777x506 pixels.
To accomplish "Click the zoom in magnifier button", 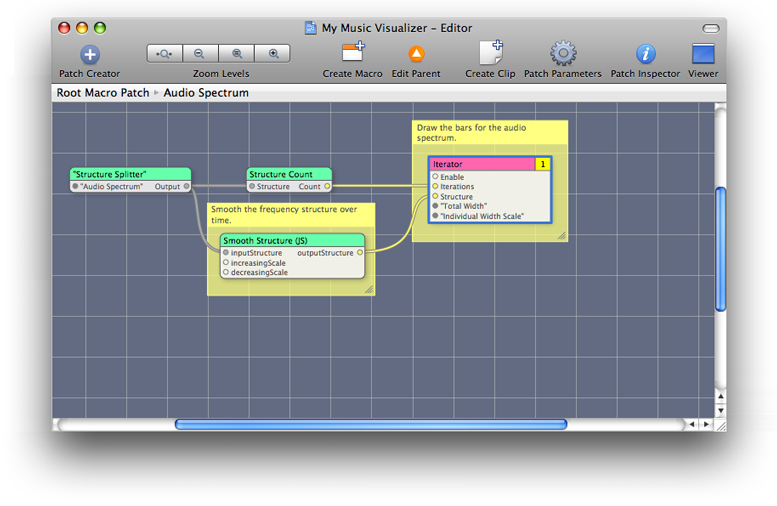I will [x=273, y=54].
